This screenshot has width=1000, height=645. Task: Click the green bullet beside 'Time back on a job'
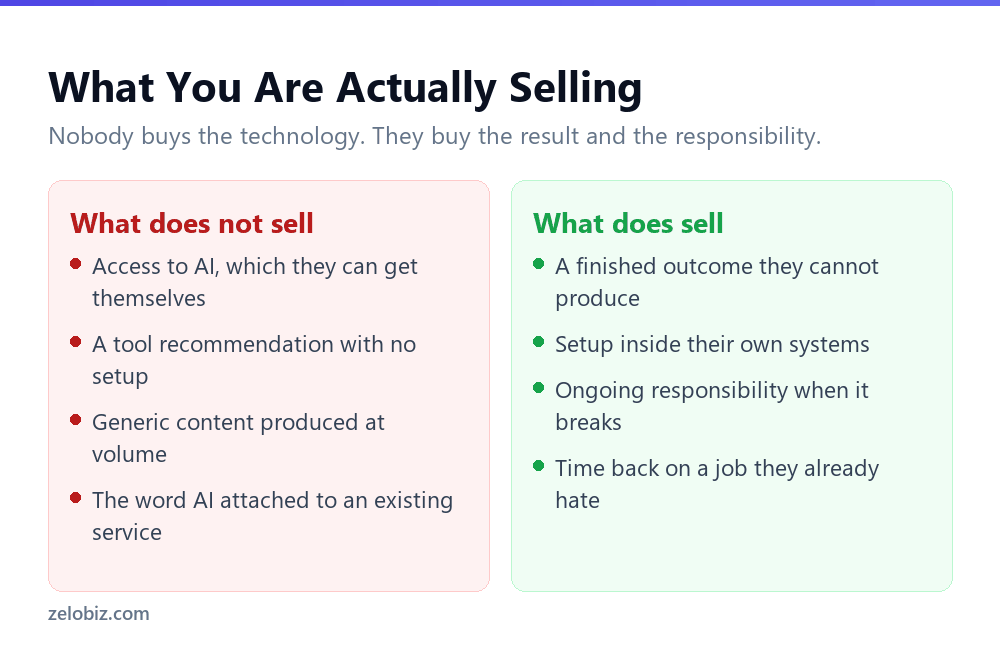(538, 466)
